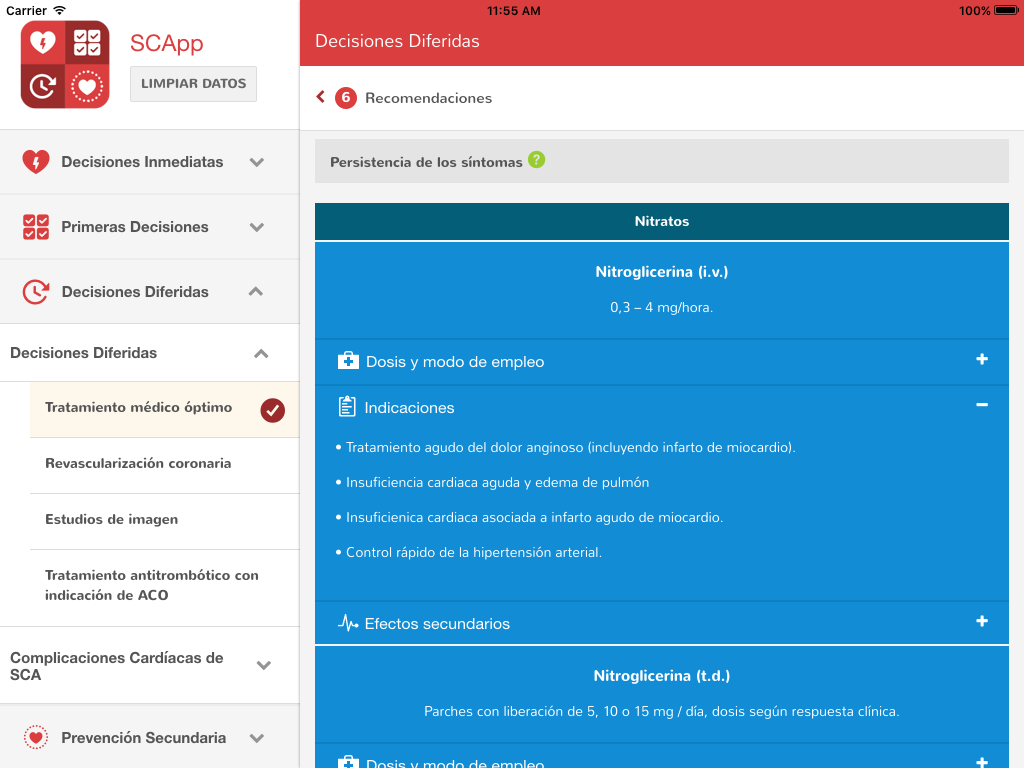
Task: Click the clipboard icon of Indicaciones
Action: pos(347,406)
